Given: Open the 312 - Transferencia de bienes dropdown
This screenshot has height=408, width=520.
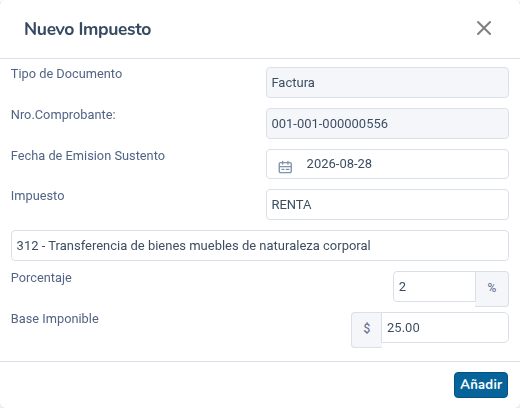Looking at the screenshot, I should tap(260, 246).
